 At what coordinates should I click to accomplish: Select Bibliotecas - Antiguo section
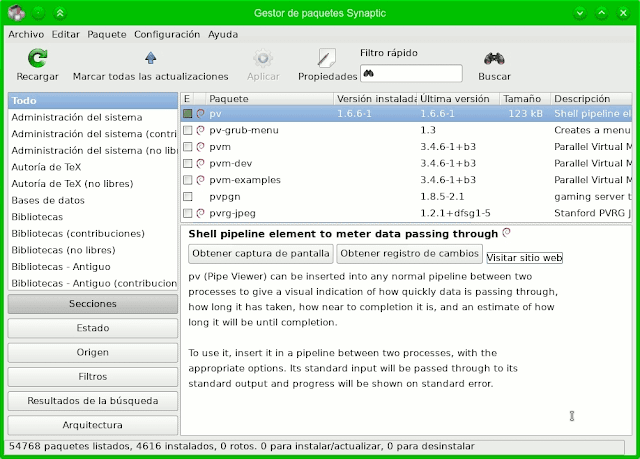pos(93,266)
